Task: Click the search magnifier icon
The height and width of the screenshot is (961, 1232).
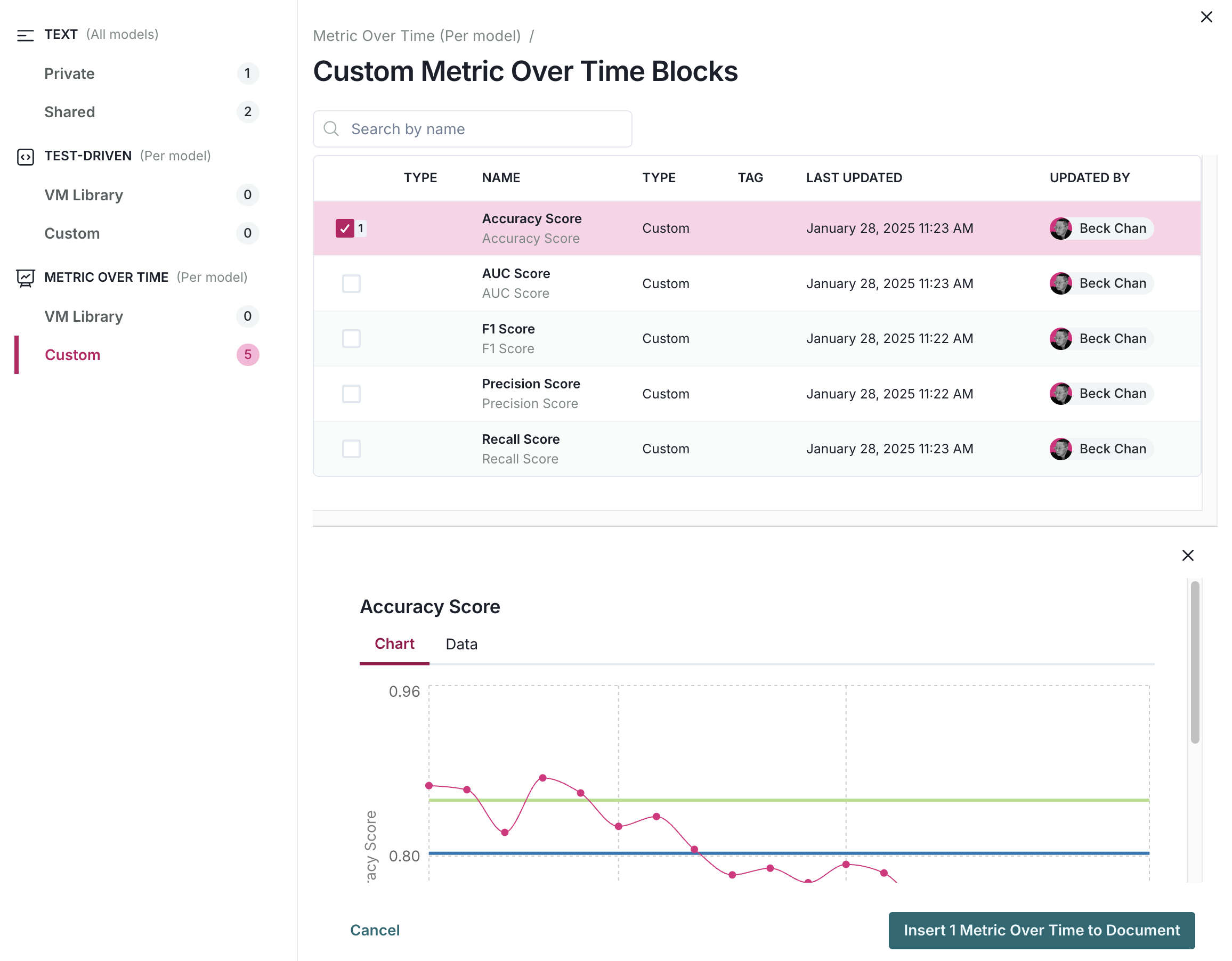Action: click(331, 128)
